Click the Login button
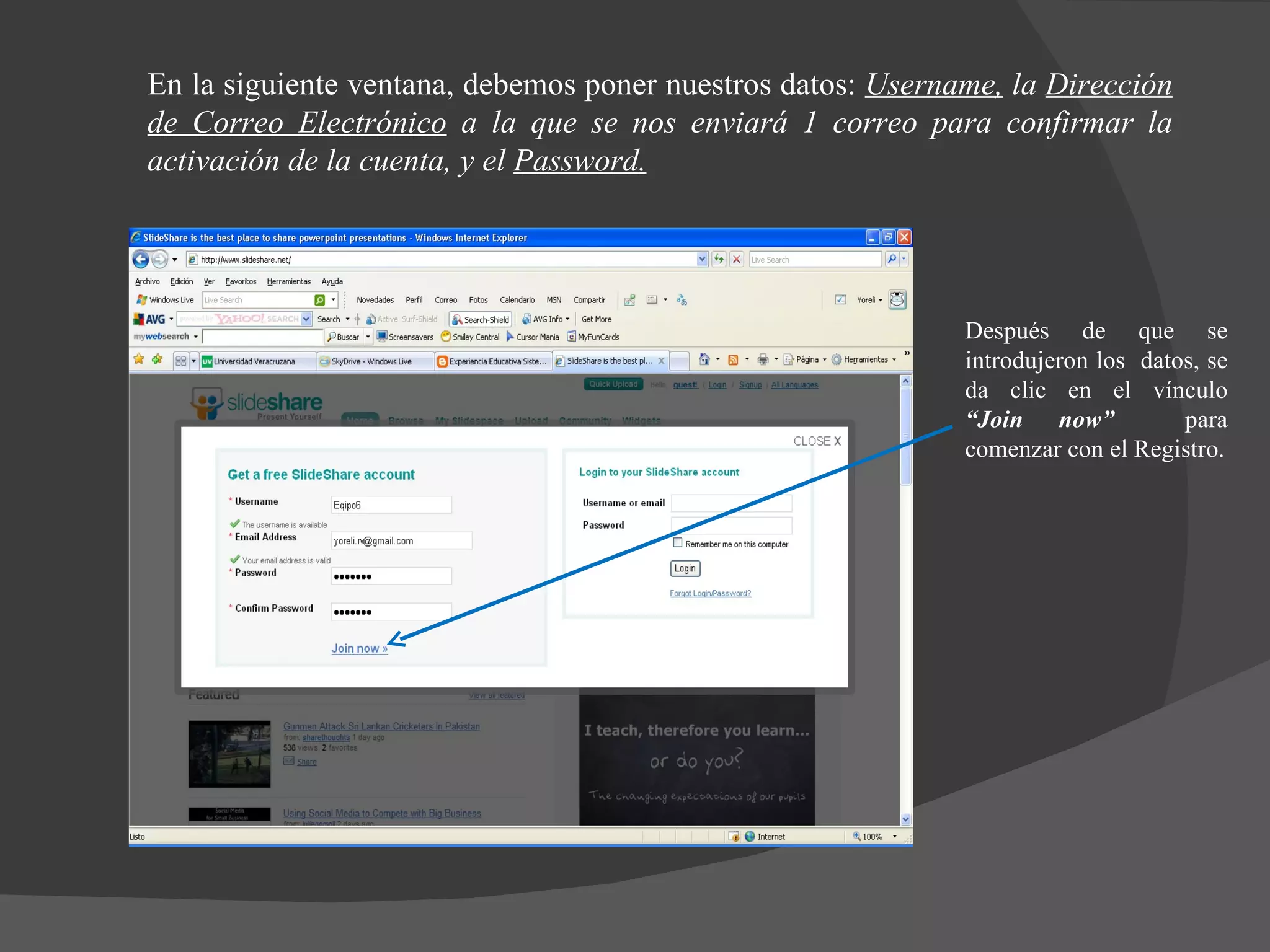Image resolution: width=1270 pixels, height=952 pixels. (685, 568)
